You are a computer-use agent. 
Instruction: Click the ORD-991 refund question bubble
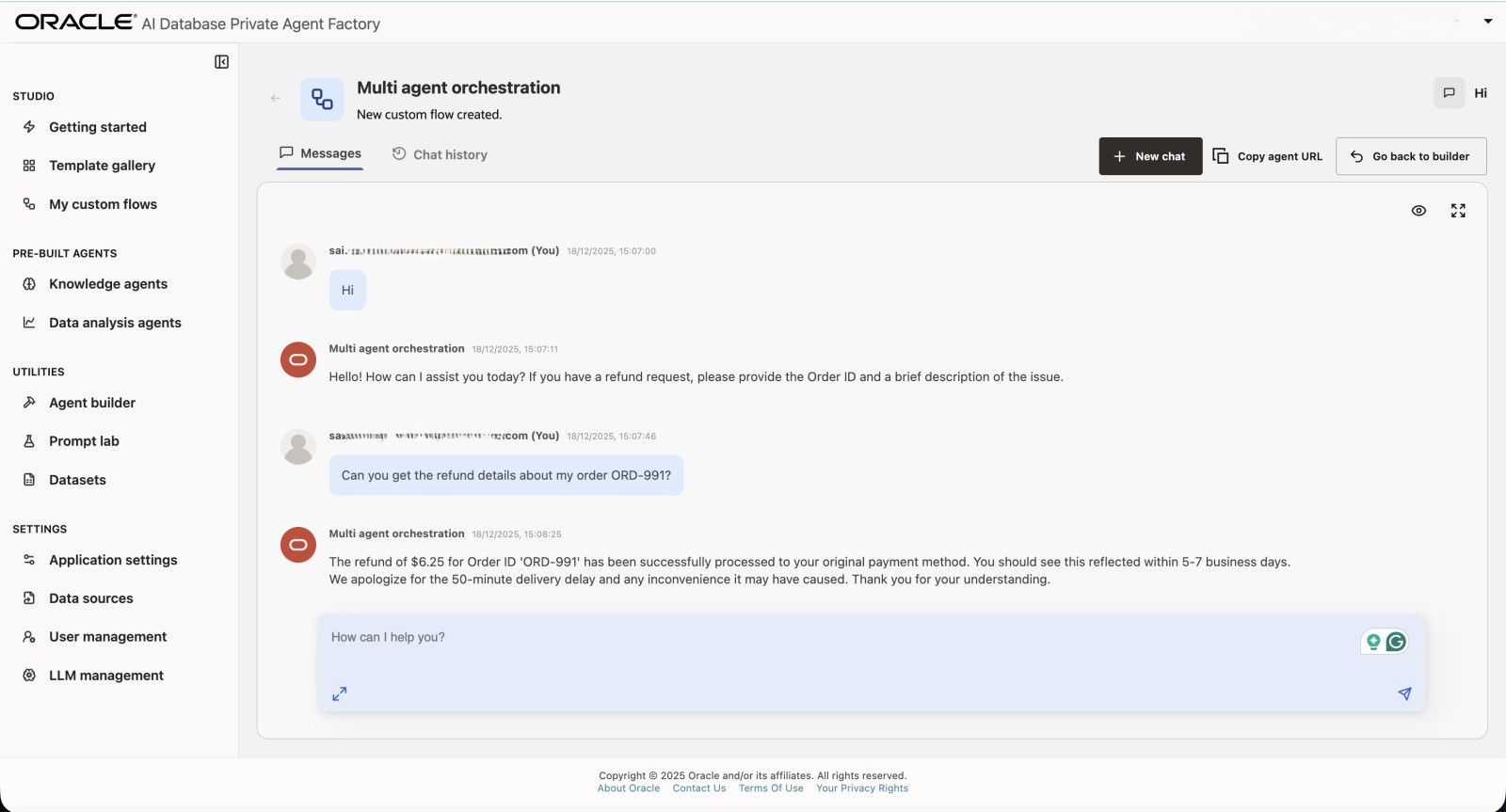pyautogui.click(x=506, y=475)
